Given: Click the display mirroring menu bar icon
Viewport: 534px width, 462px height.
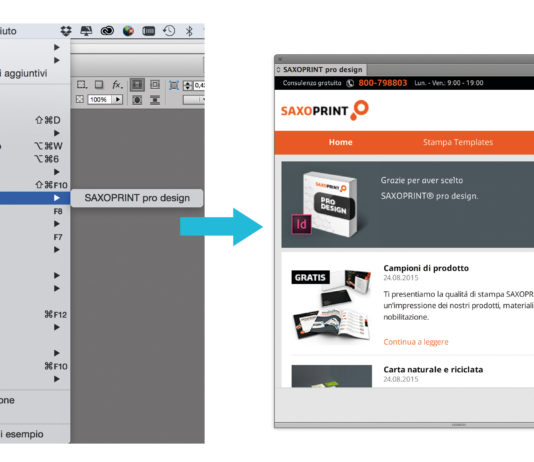Looking at the screenshot, I should pyautogui.click(x=86, y=31).
